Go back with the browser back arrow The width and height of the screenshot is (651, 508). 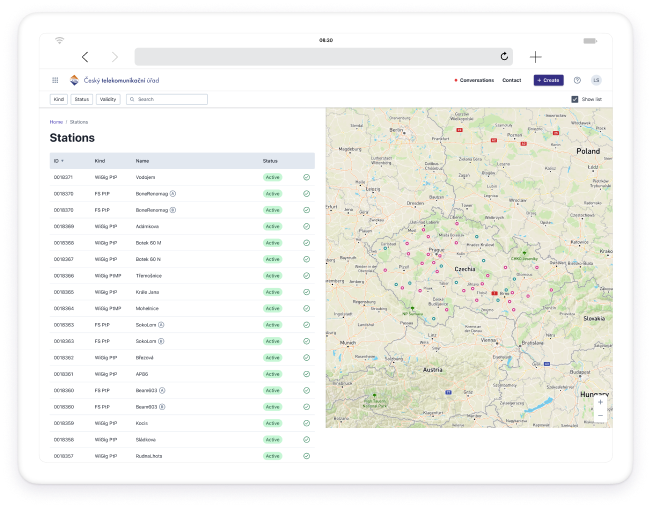pos(85,57)
